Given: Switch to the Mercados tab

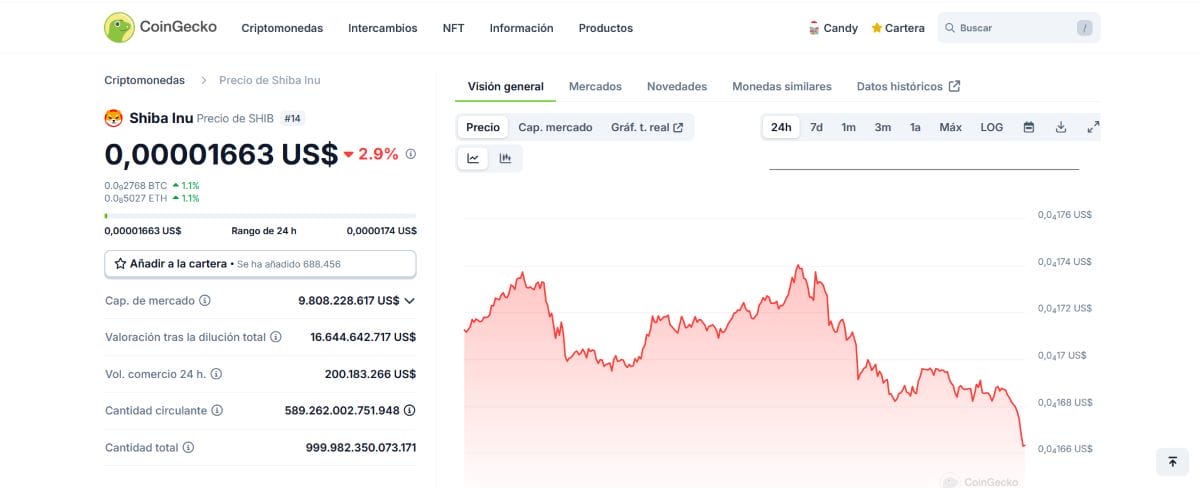Looking at the screenshot, I should 595,86.
